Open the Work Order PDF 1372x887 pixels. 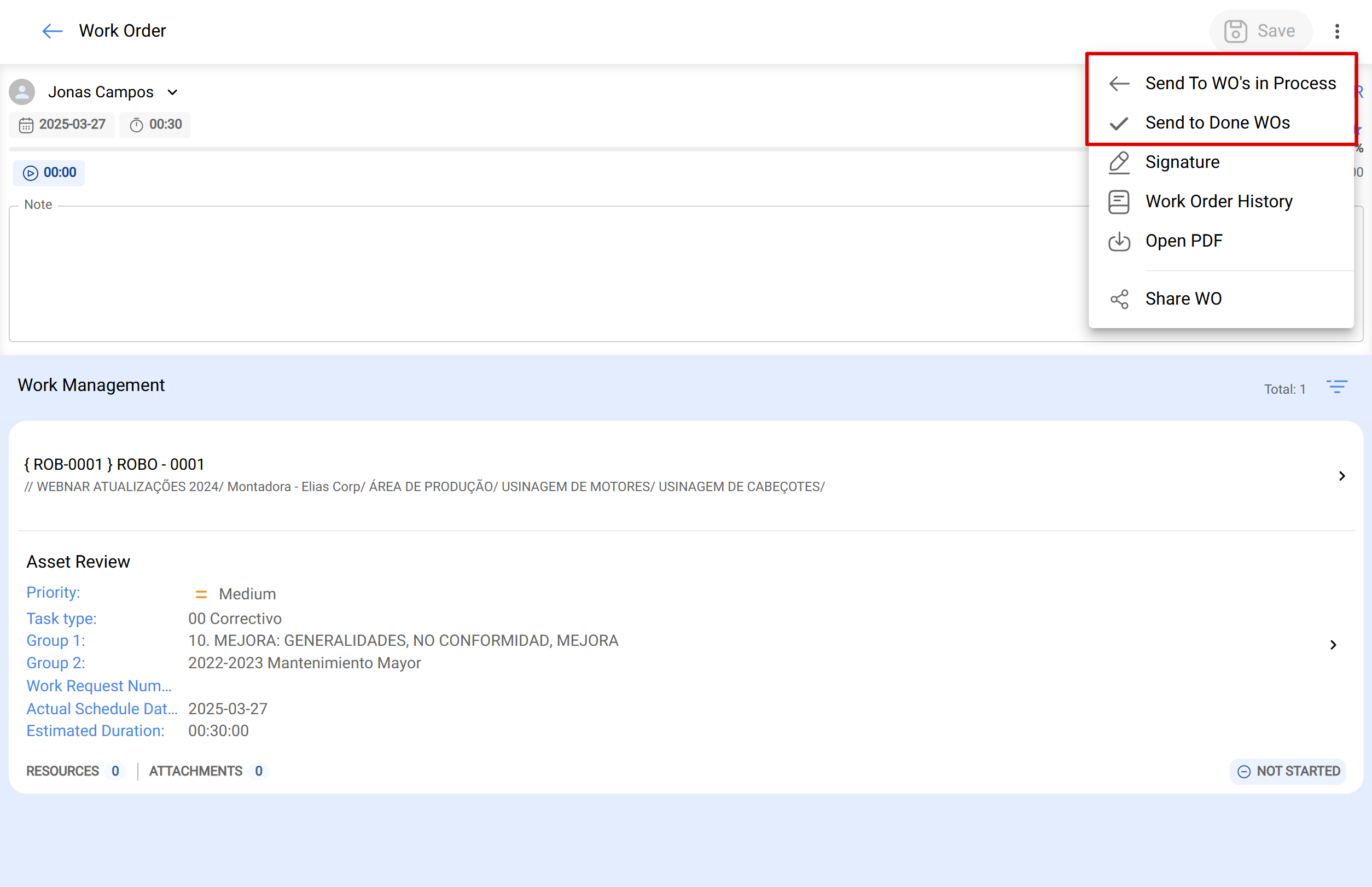pyautogui.click(x=1184, y=241)
